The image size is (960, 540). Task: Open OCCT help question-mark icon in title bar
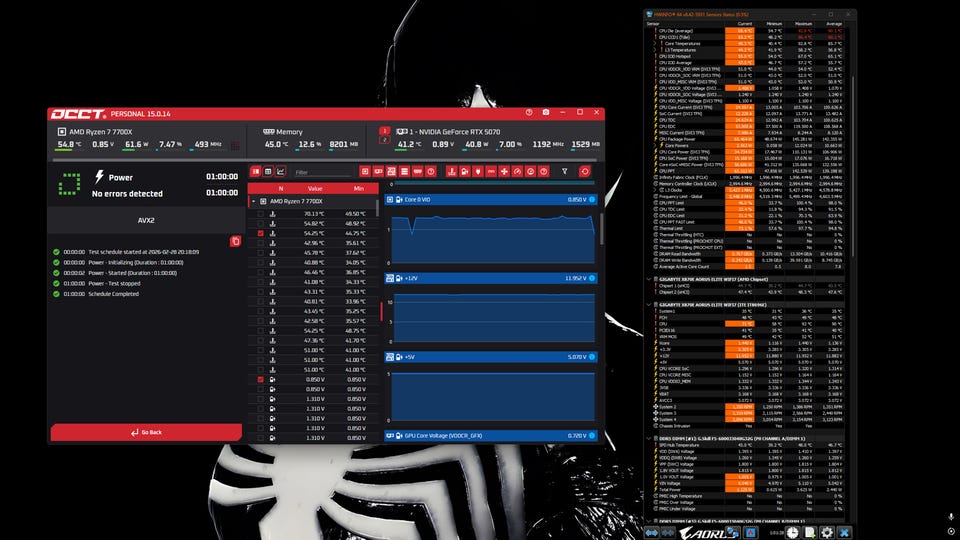[x=529, y=113]
